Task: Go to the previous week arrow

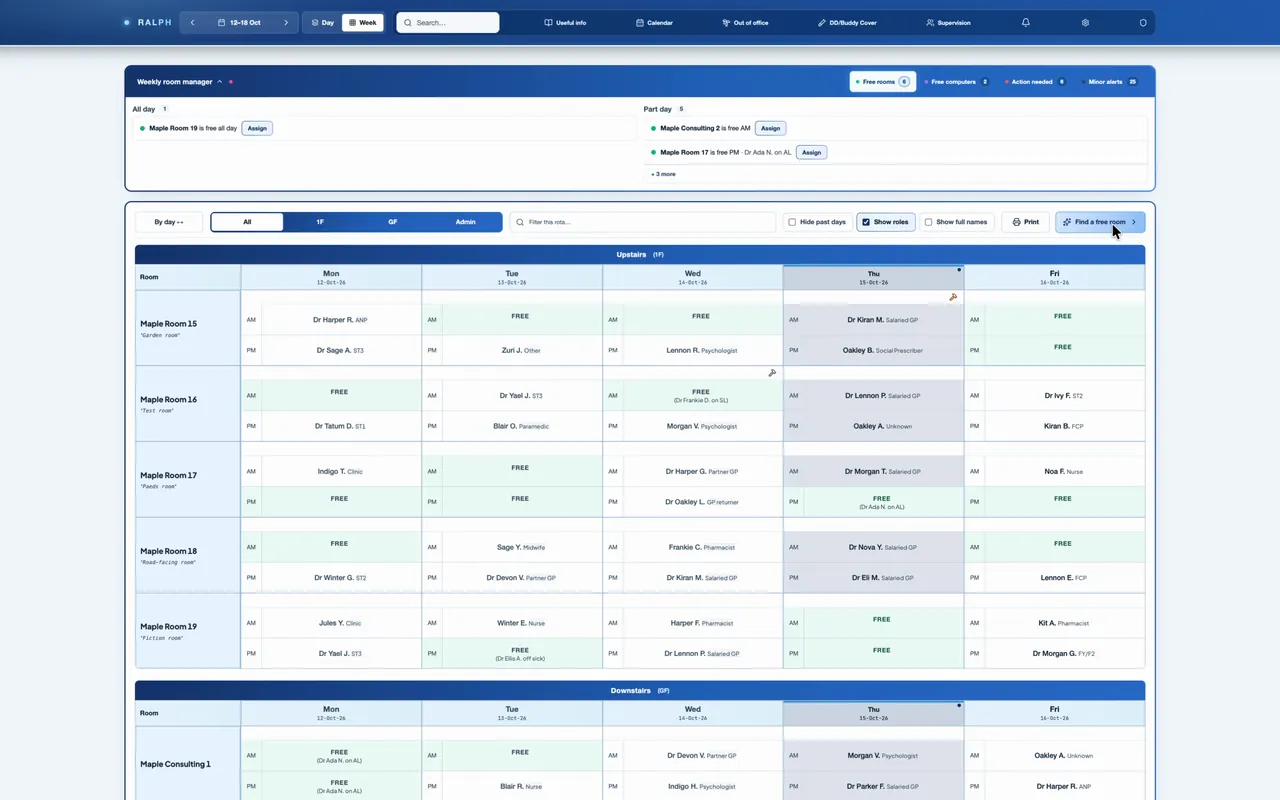Action: pyautogui.click(x=192, y=22)
